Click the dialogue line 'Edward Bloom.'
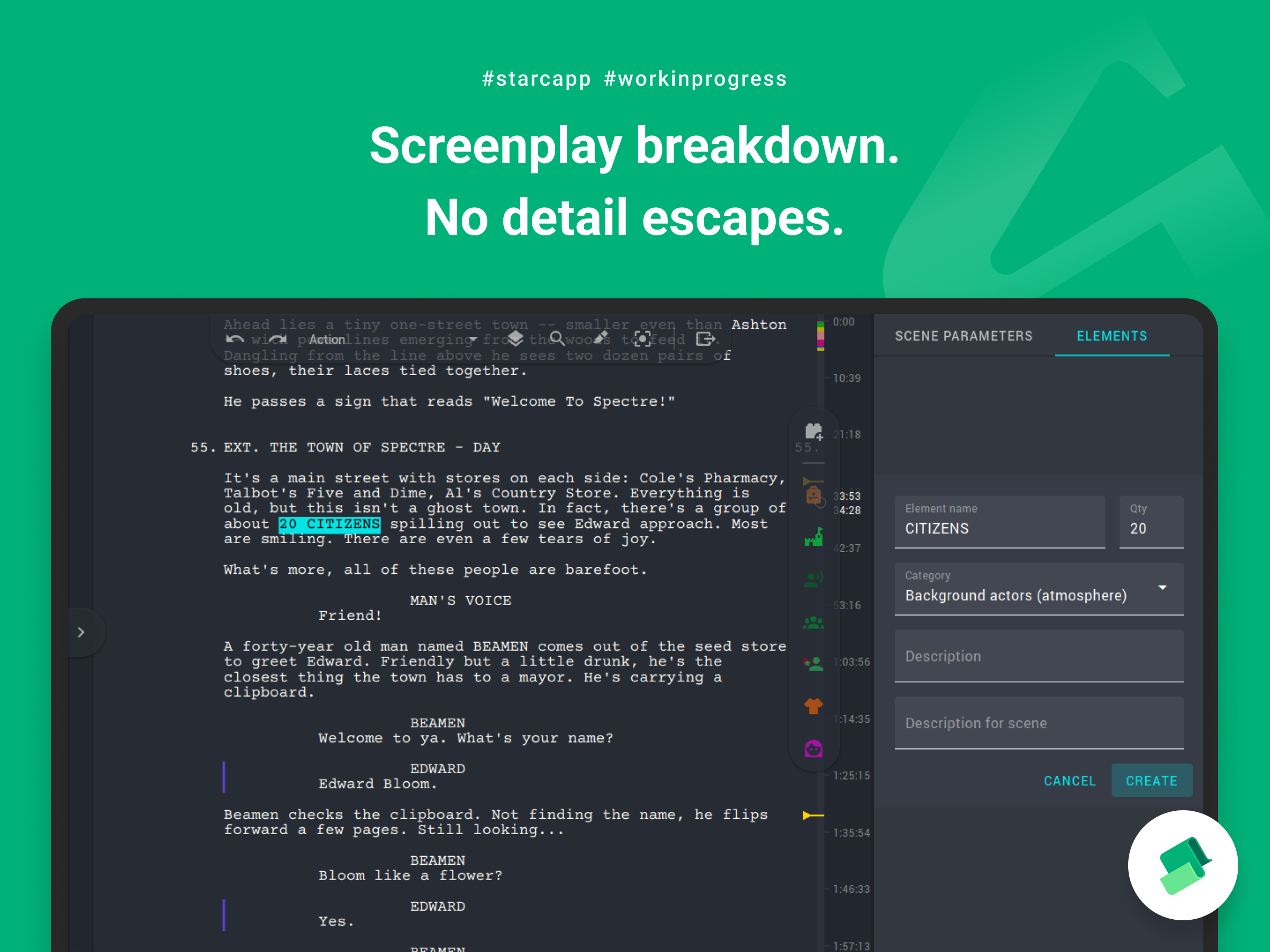1270x952 pixels. (x=378, y=784)
